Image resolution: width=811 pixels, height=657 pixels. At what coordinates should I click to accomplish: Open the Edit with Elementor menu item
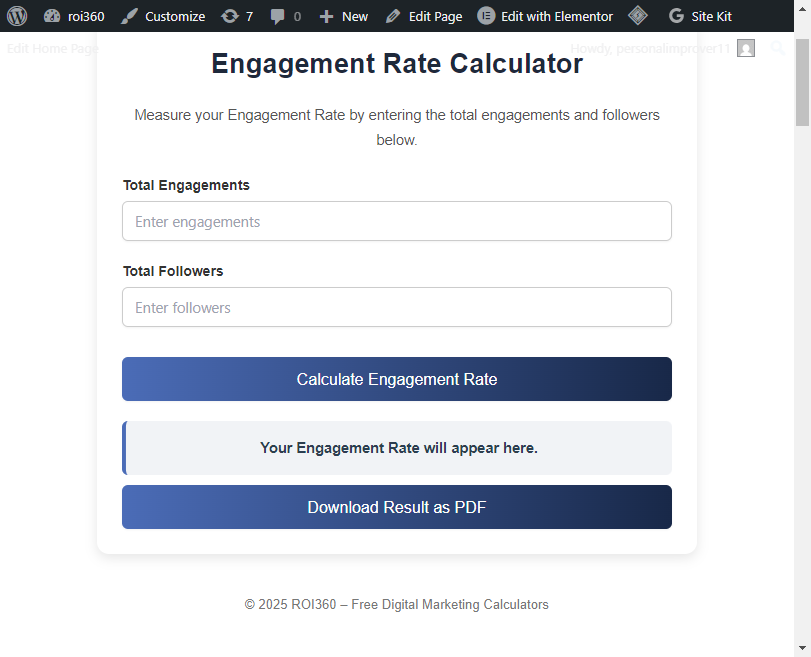pyautogui.click(x=556, y=16)
